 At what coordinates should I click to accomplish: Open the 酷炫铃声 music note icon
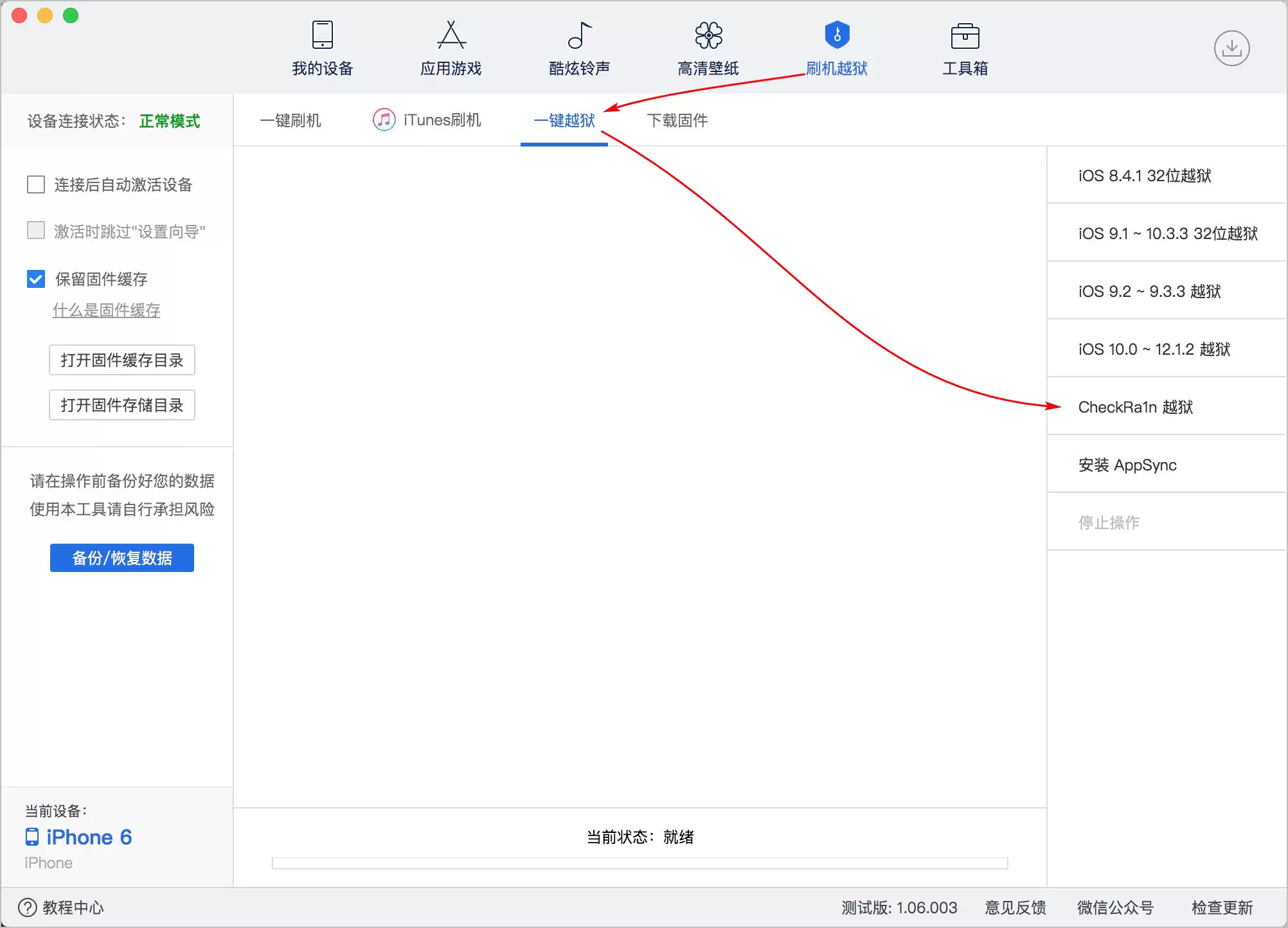tap(580, 35)
